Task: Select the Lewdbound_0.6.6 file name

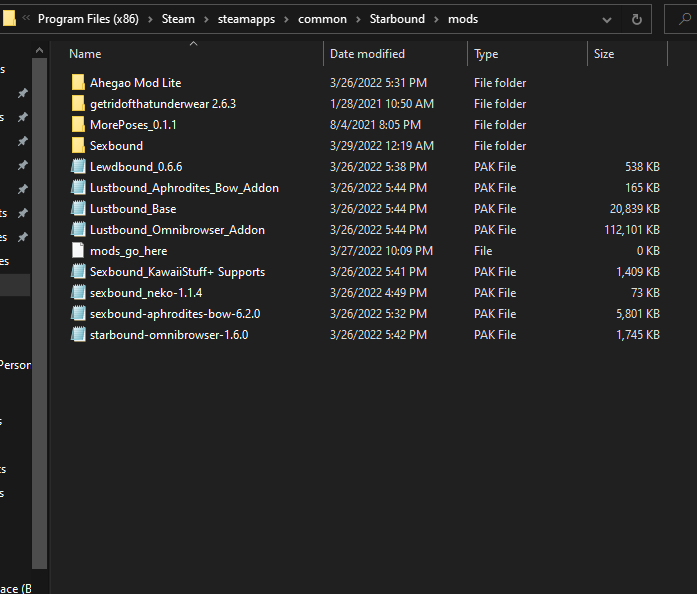Action: 136,166
